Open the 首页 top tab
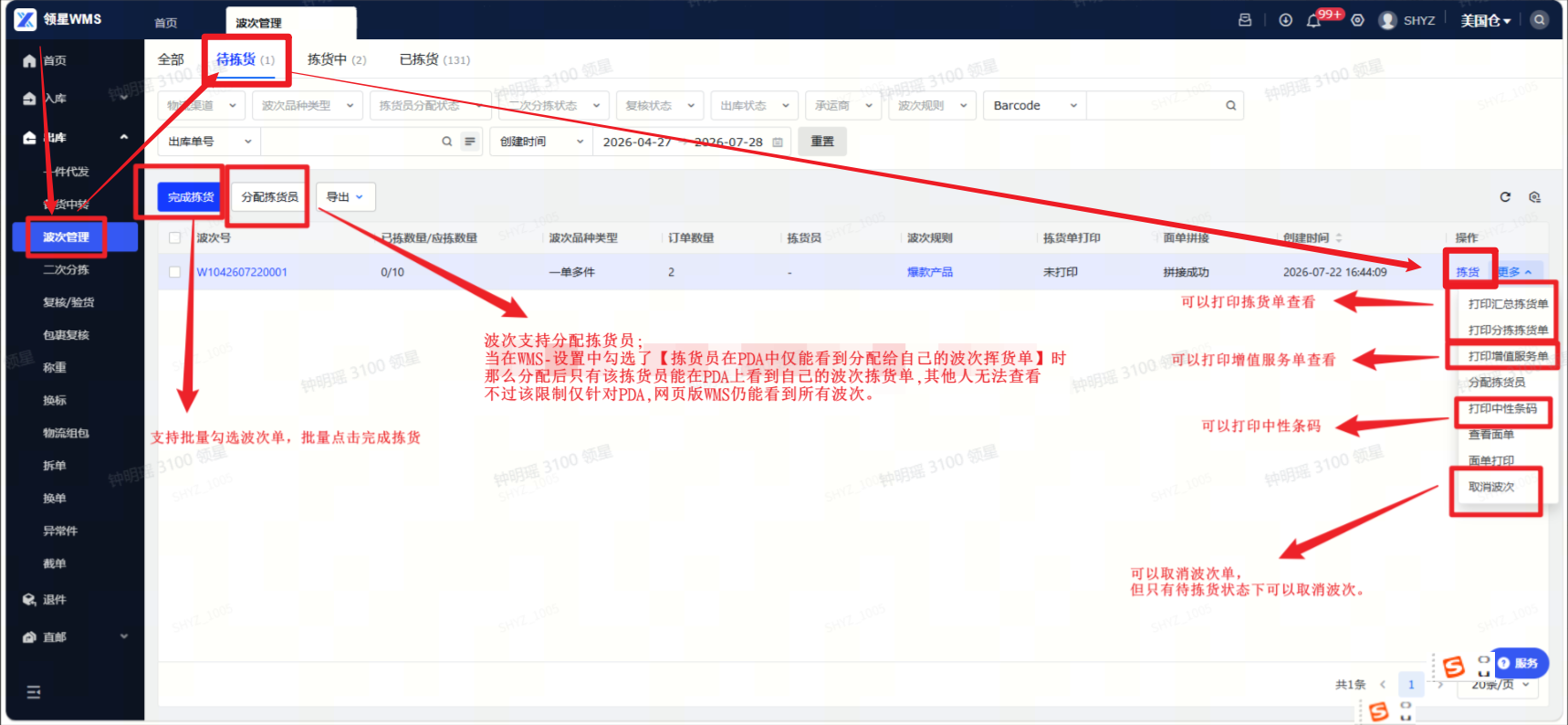The width and height of the screenshot is (1568, 725). click(x=166, y=23)
